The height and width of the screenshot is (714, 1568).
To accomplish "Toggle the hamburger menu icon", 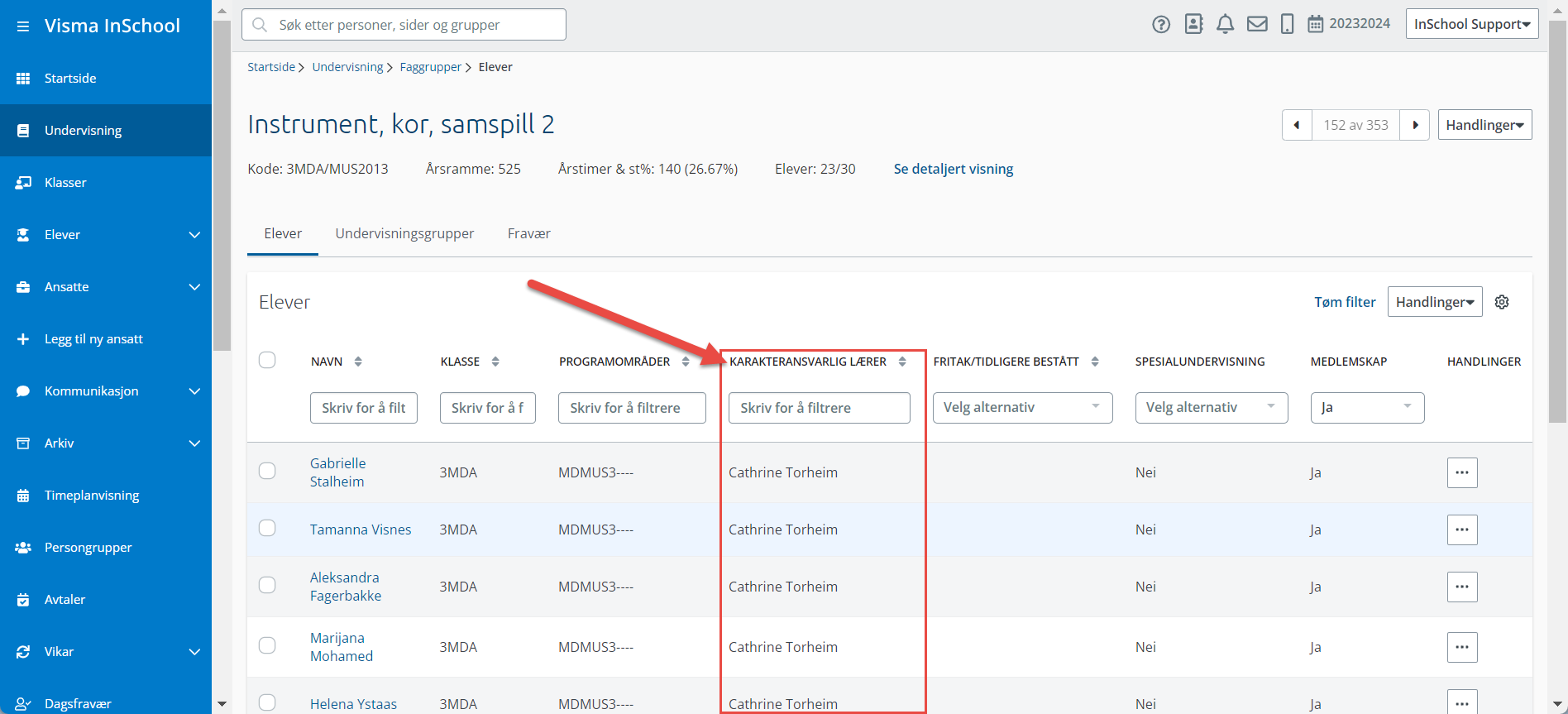I will 23,26.
